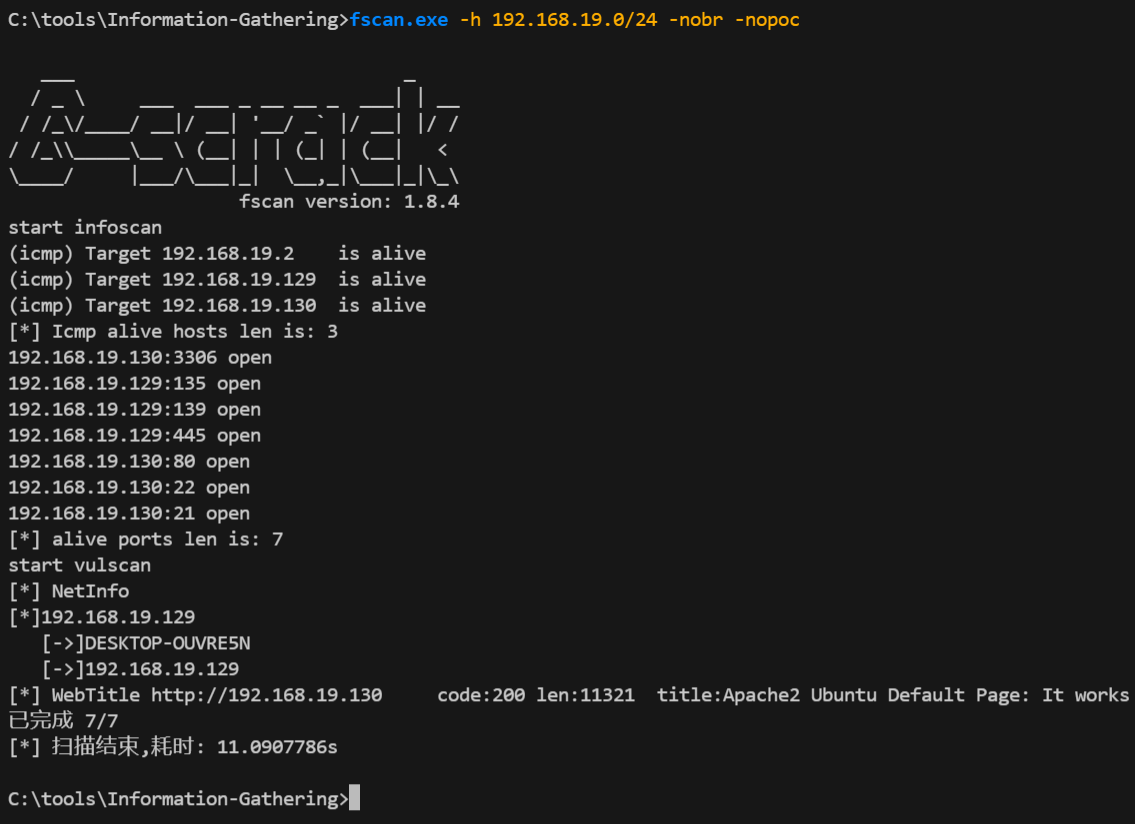The height and width of the screenshot is (824, 1135).
Task: Click the alive ports len is: 7 line
Action: click(145, 539)
